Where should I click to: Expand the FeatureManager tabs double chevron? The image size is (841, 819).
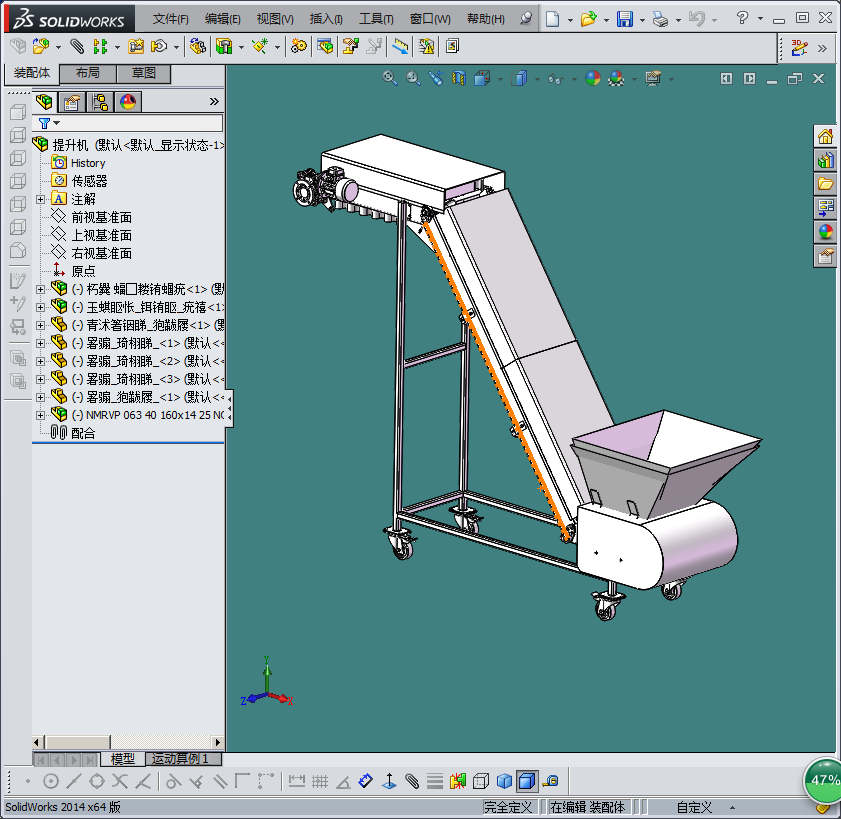coord(214,102)
